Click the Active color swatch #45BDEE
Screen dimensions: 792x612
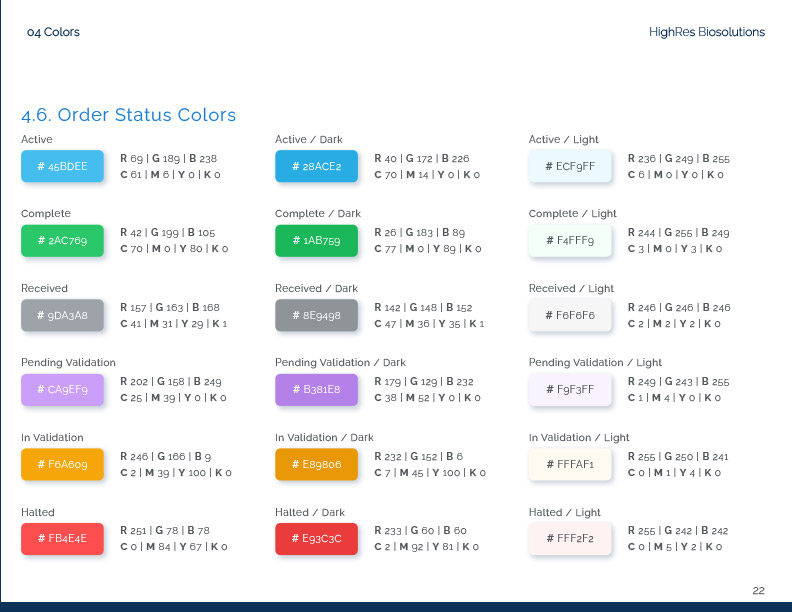pyautogui.click(x=62, y=166)
